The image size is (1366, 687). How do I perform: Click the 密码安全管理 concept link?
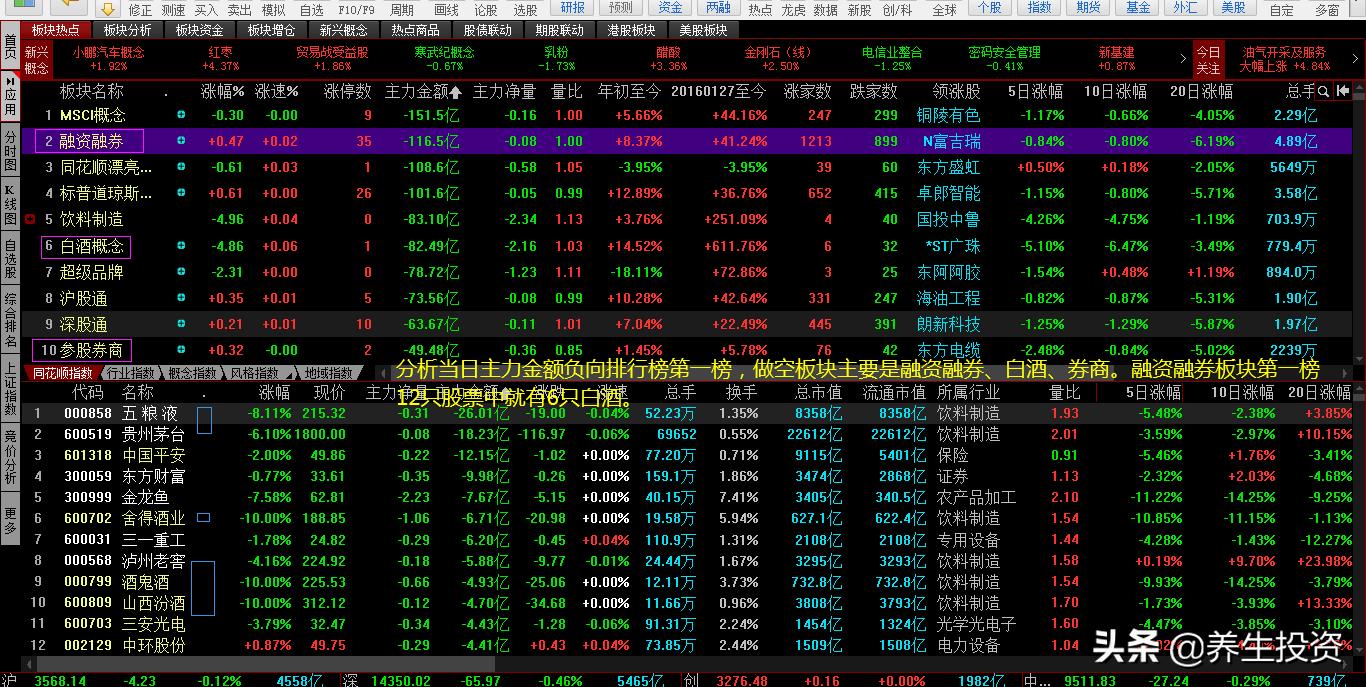click(x=1004, y=52)
